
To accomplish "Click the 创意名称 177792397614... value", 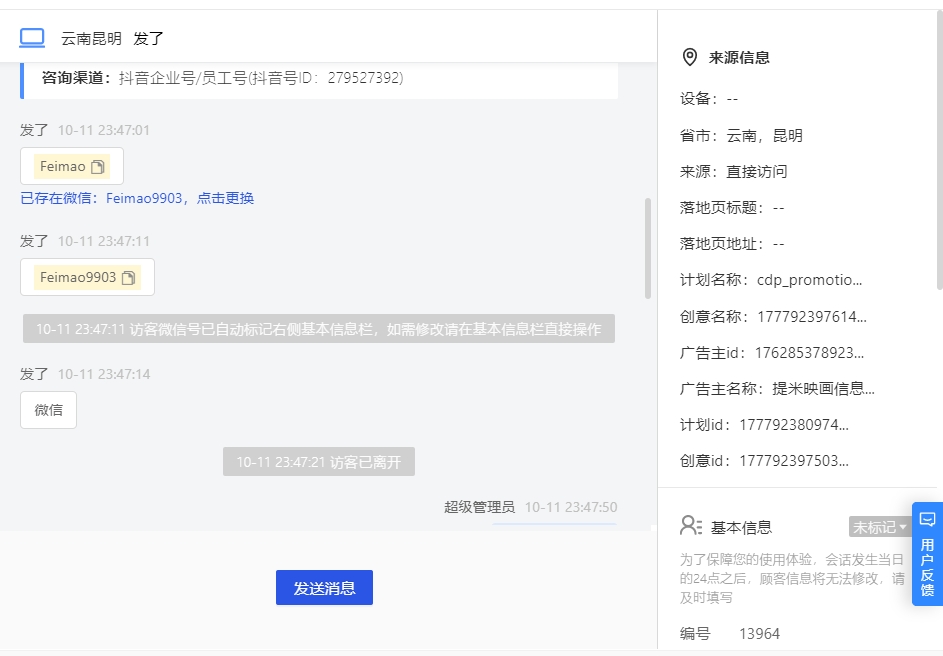I will point(812,316).
